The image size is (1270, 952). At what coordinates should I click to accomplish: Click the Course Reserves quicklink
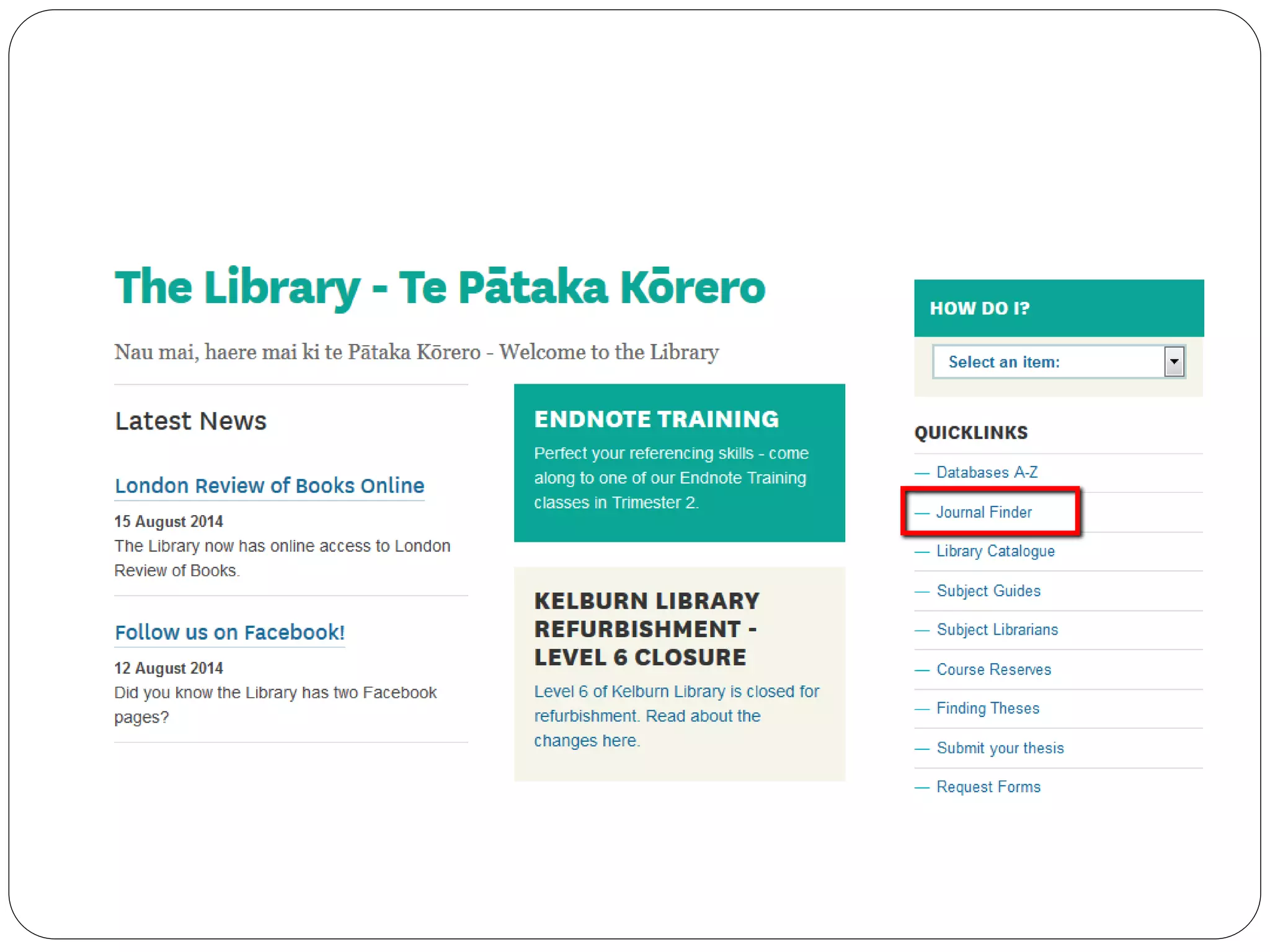993,669
